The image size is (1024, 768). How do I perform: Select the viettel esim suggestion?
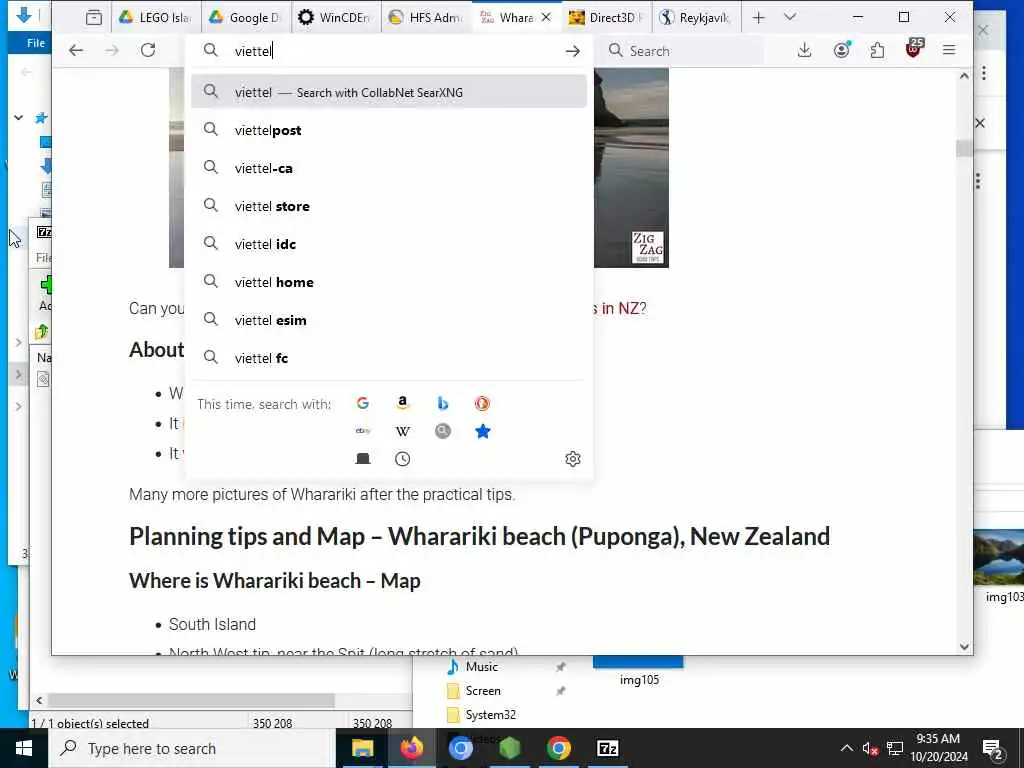coord(389,320)
